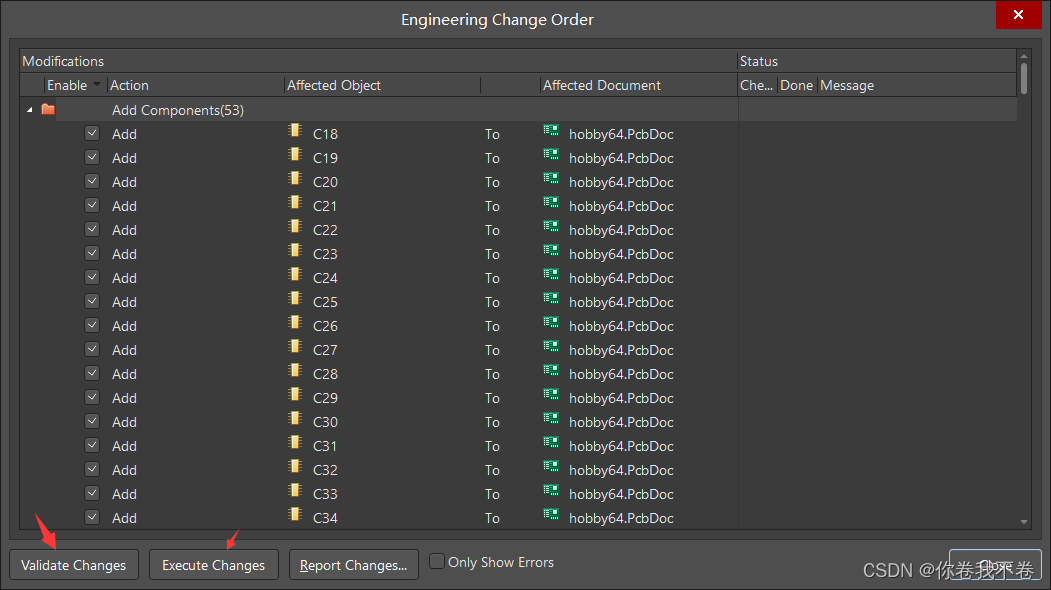Click the Validate Changes button
Viewport: 1051px width, 590px height.
(74, 565)
